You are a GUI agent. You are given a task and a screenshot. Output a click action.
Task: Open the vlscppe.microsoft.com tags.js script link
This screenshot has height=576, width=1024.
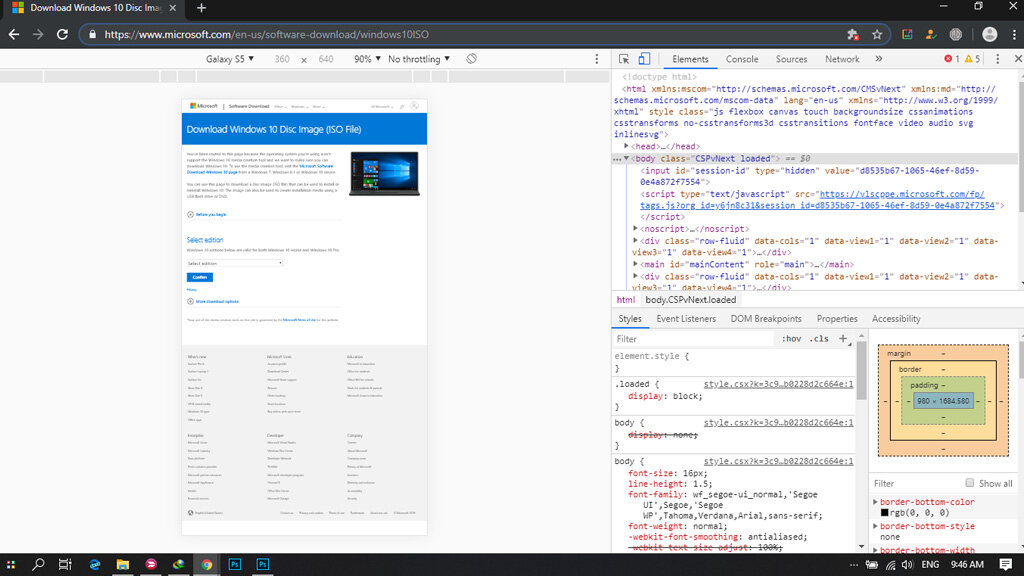click(817, 199)
